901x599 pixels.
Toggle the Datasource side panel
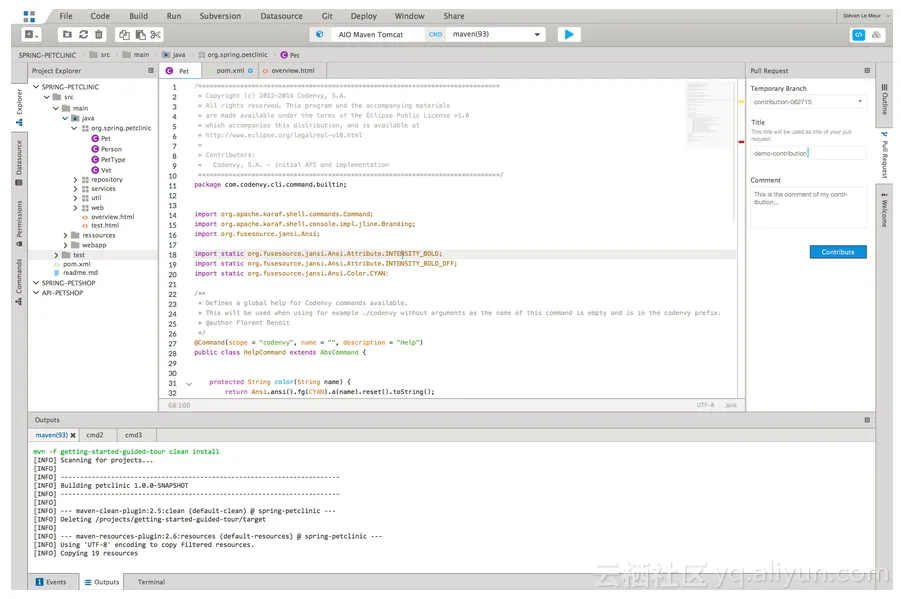point(18,158)
